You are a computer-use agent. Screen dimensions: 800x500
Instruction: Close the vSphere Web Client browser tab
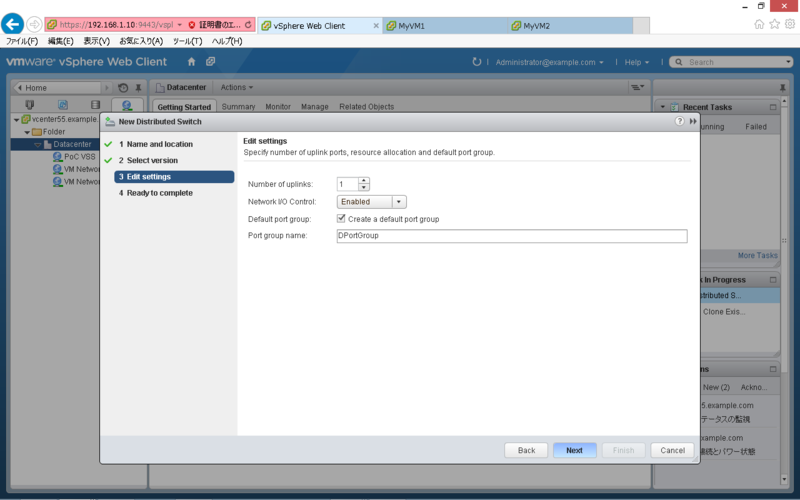tap(376, 26)
